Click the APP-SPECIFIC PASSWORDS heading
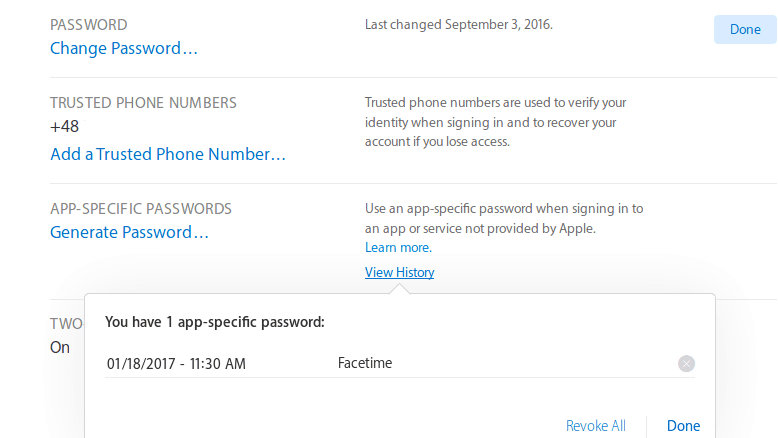778x438 pixels. [x=141, y=209]
